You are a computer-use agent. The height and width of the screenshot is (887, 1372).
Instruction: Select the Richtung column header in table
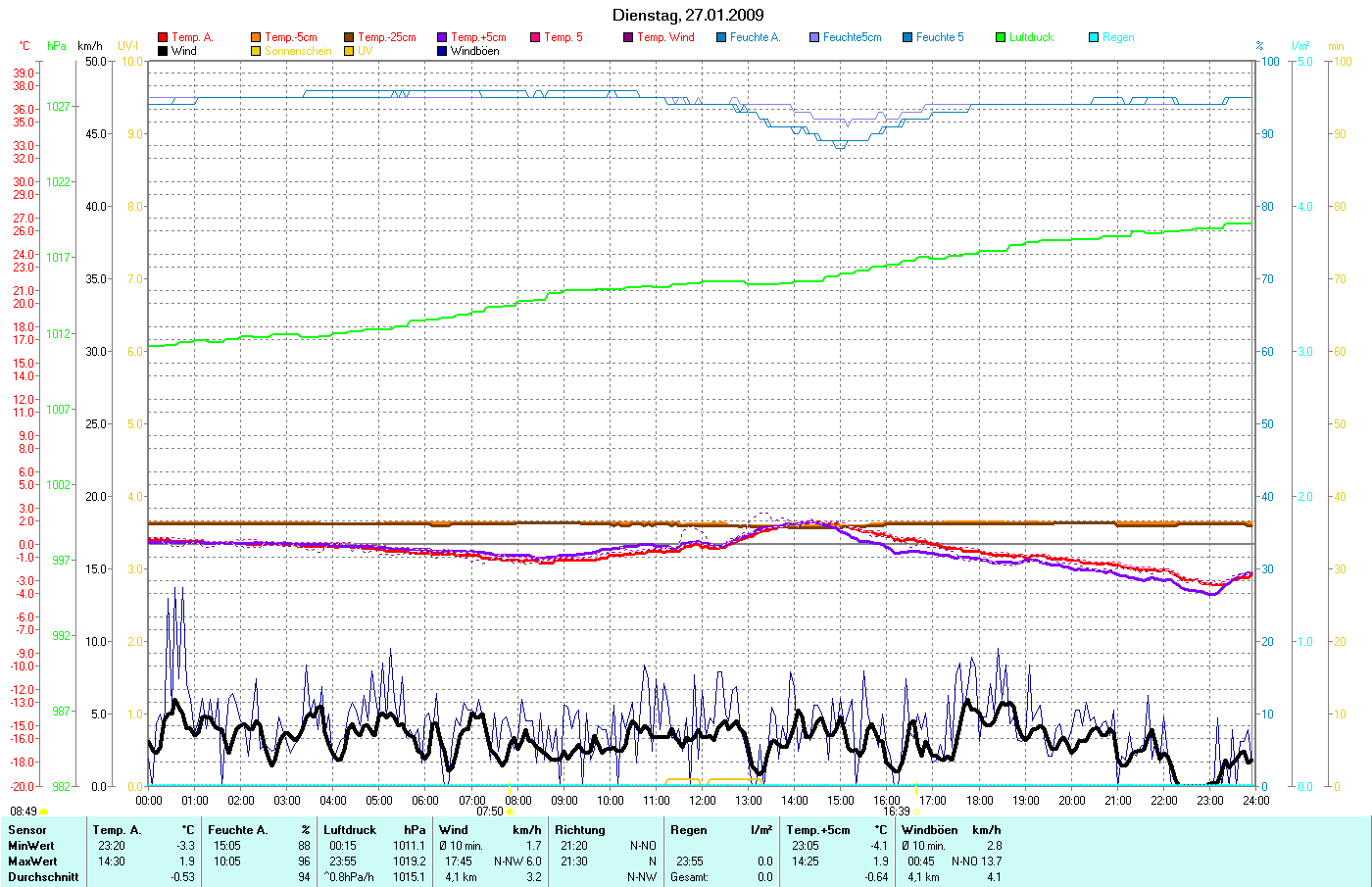[x=580, y=830]
